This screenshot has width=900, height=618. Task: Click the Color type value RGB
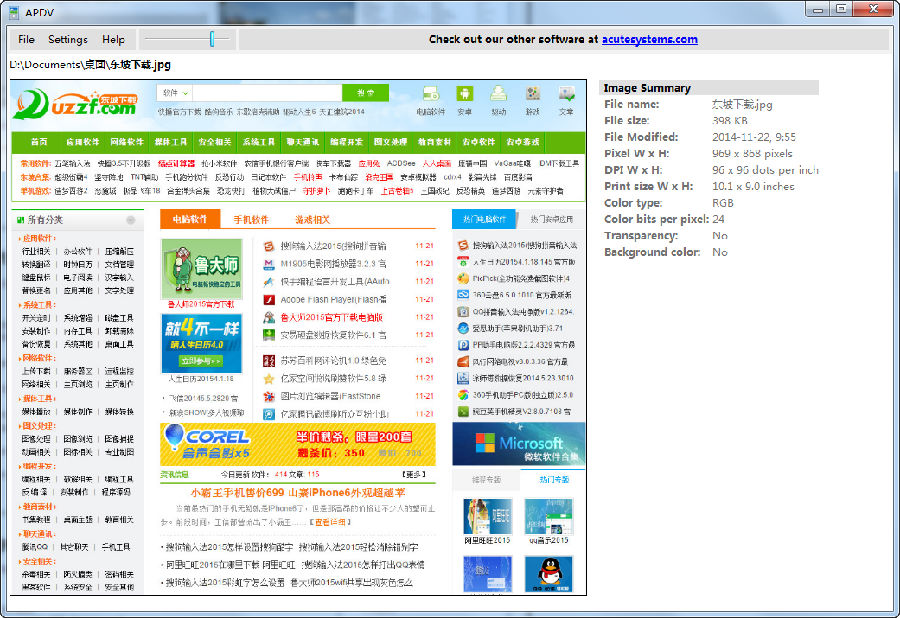pos(723,203)
